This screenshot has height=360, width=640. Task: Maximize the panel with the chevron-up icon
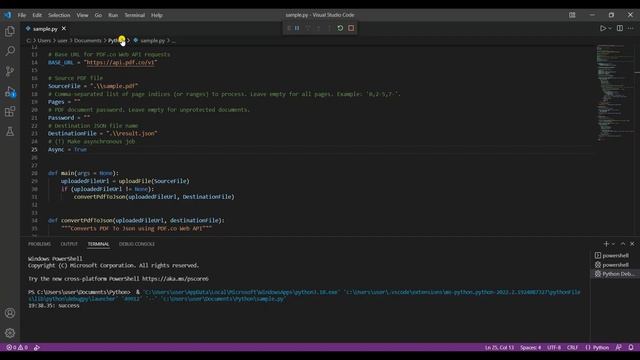pyautogui.click(x=623, y=244)
